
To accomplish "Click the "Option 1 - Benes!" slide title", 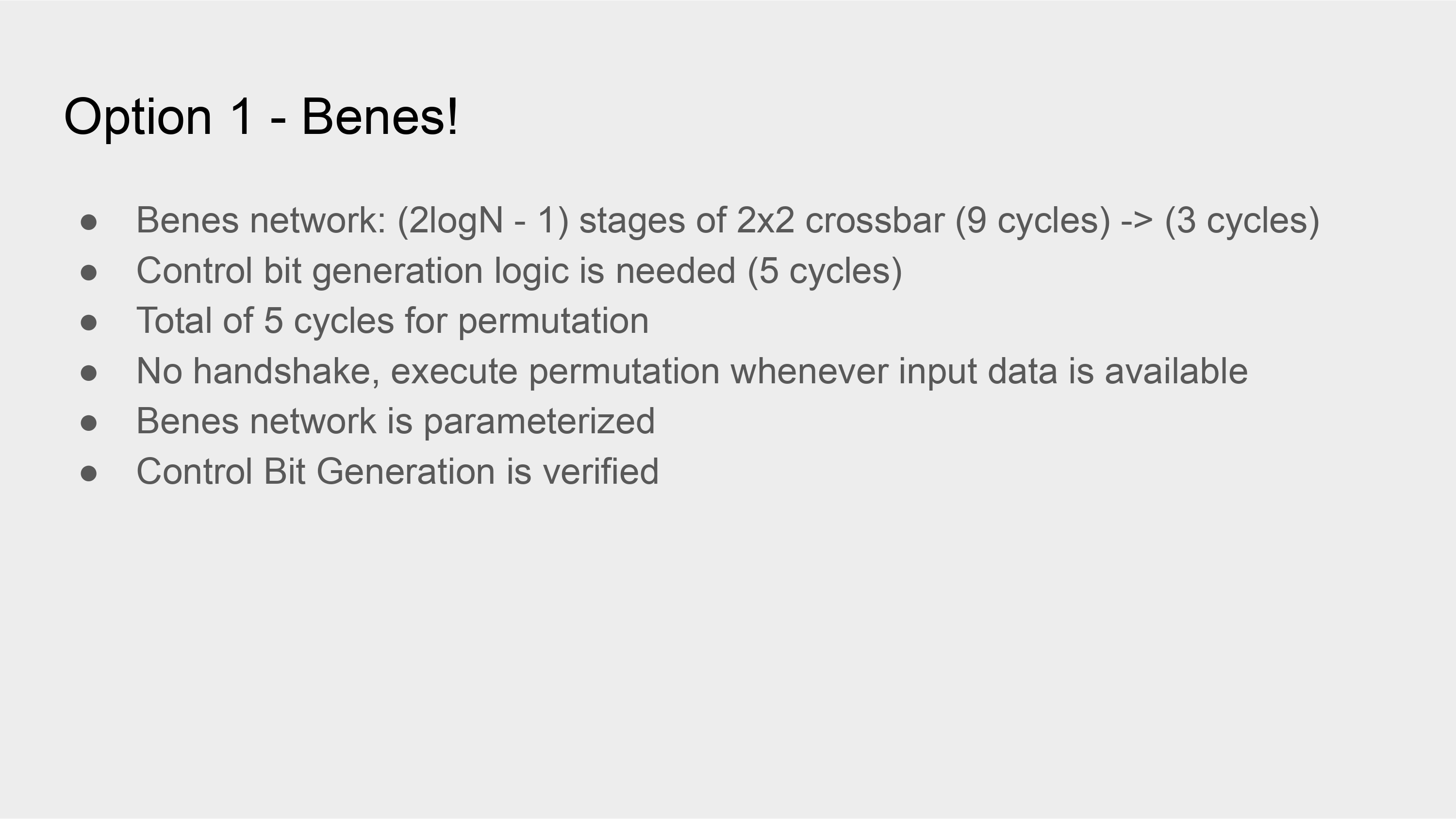I will point(261,117).
